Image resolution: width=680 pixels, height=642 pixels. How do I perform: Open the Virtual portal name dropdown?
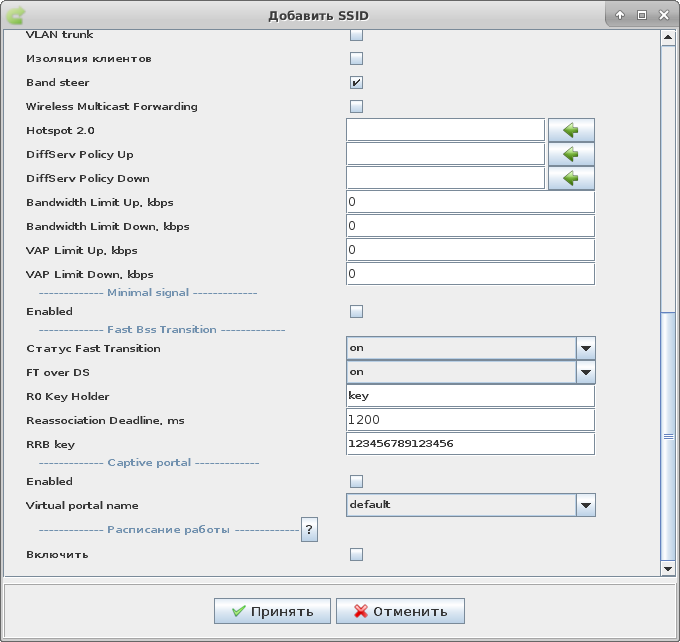586,505
